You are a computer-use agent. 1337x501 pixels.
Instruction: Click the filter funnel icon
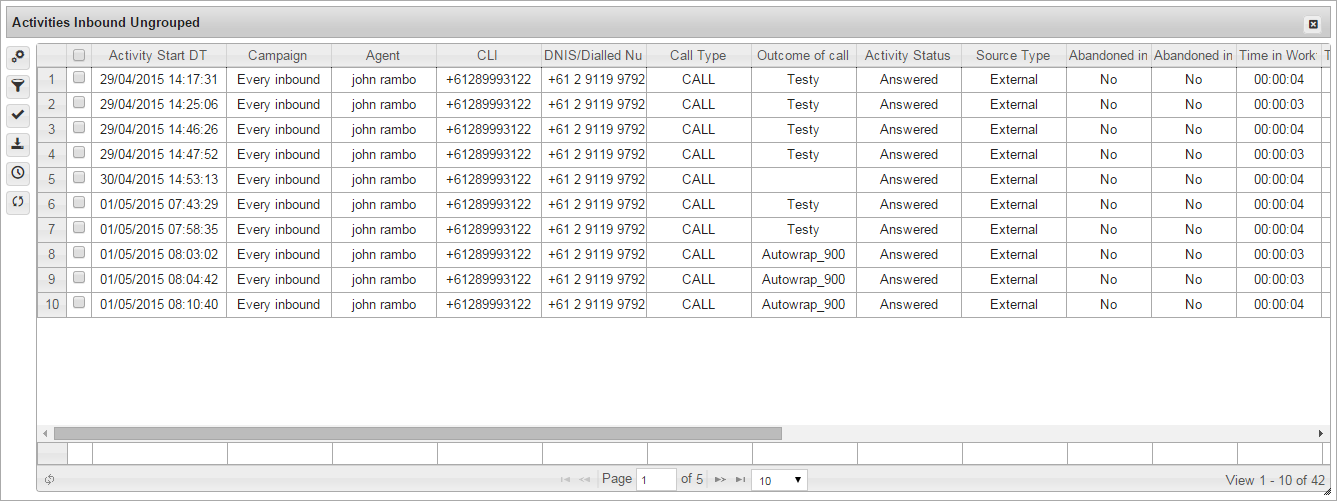[18, 87]
